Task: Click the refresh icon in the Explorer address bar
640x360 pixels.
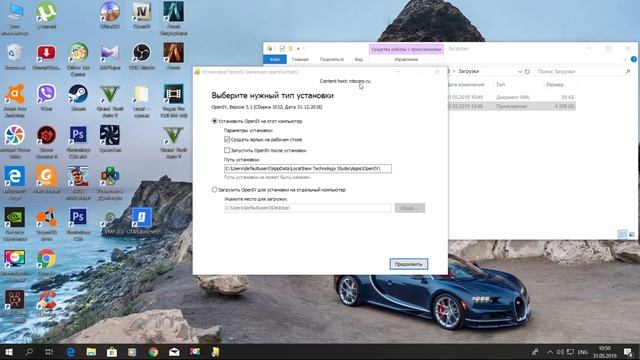Action: click(527, 71)
